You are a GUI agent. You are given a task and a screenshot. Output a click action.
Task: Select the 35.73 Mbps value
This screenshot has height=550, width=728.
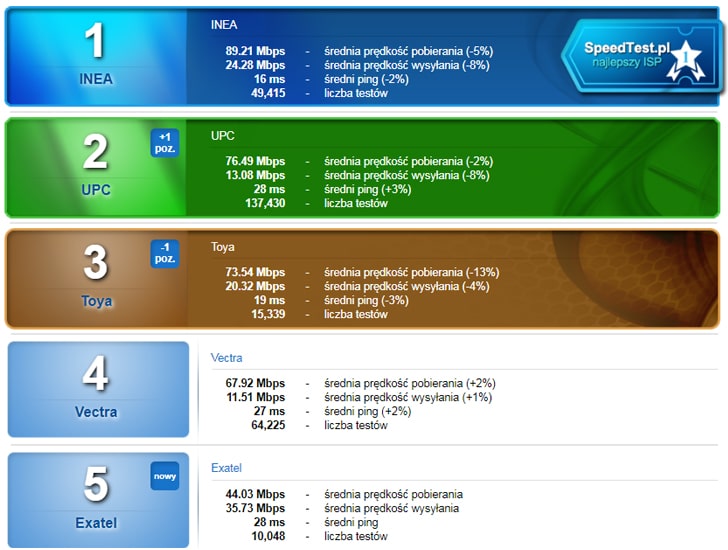coord(255,508)
